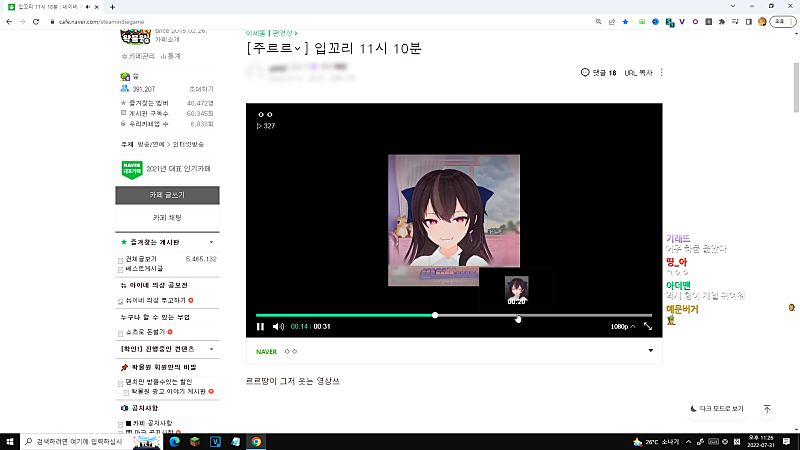Open the 댓글 18 comments link
The height and width of the screenshot is (450, 800).
coord(604,73)
